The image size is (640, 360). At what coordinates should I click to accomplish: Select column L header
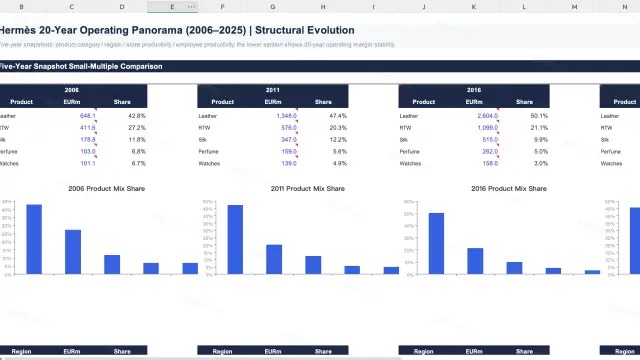tap(524, 7)
